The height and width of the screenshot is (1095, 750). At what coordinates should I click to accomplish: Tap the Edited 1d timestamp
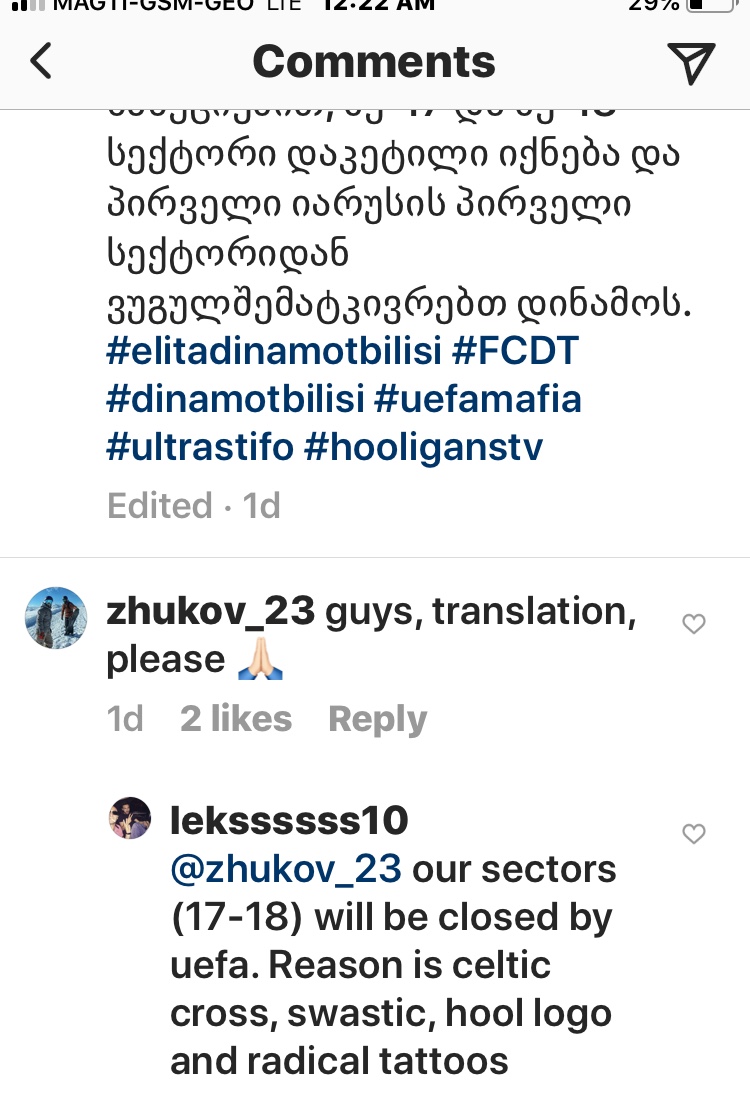tap(194, 506)
